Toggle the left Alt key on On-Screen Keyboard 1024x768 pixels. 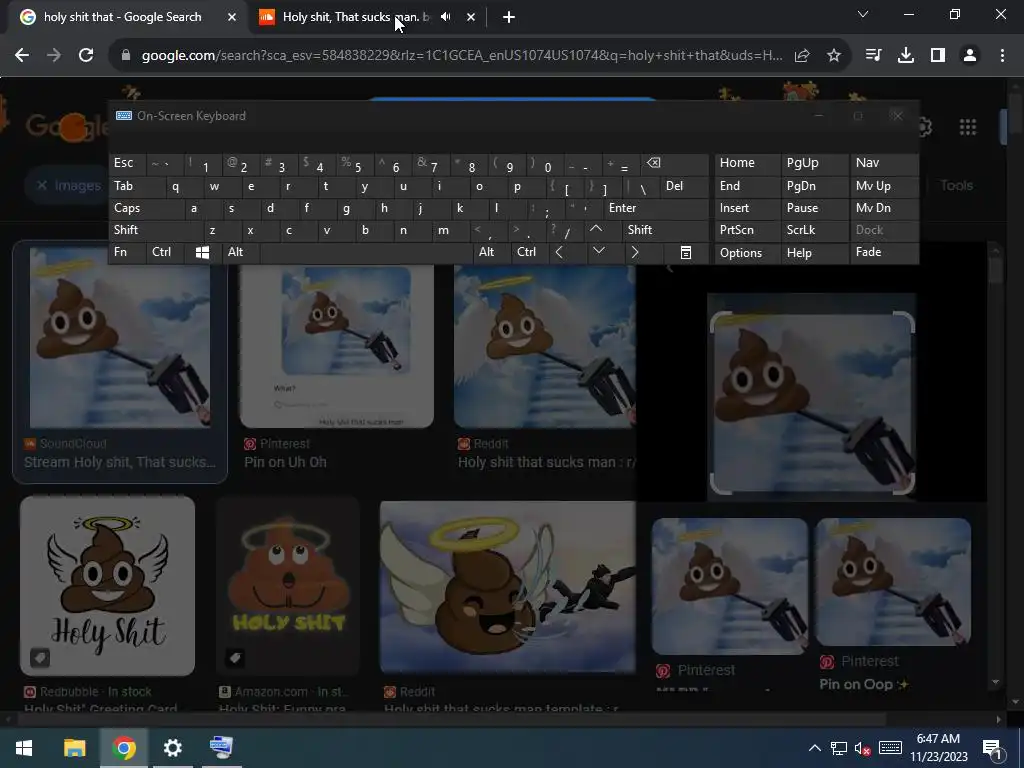tap(240, 252)
